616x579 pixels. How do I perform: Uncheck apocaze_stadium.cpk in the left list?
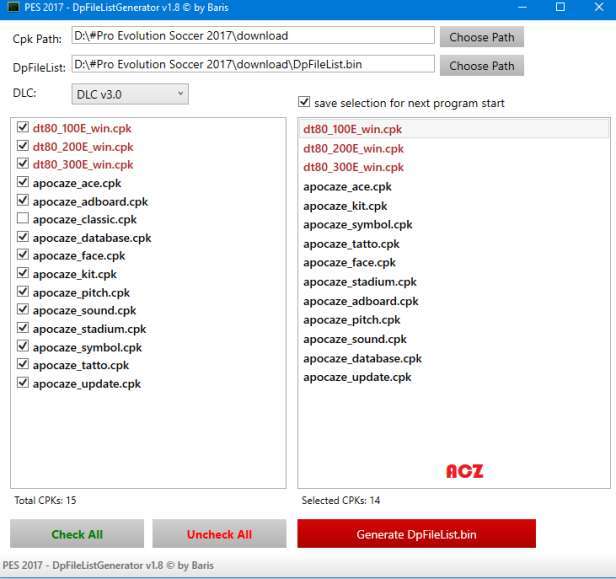pyautogui.click(x=22, y=329)
